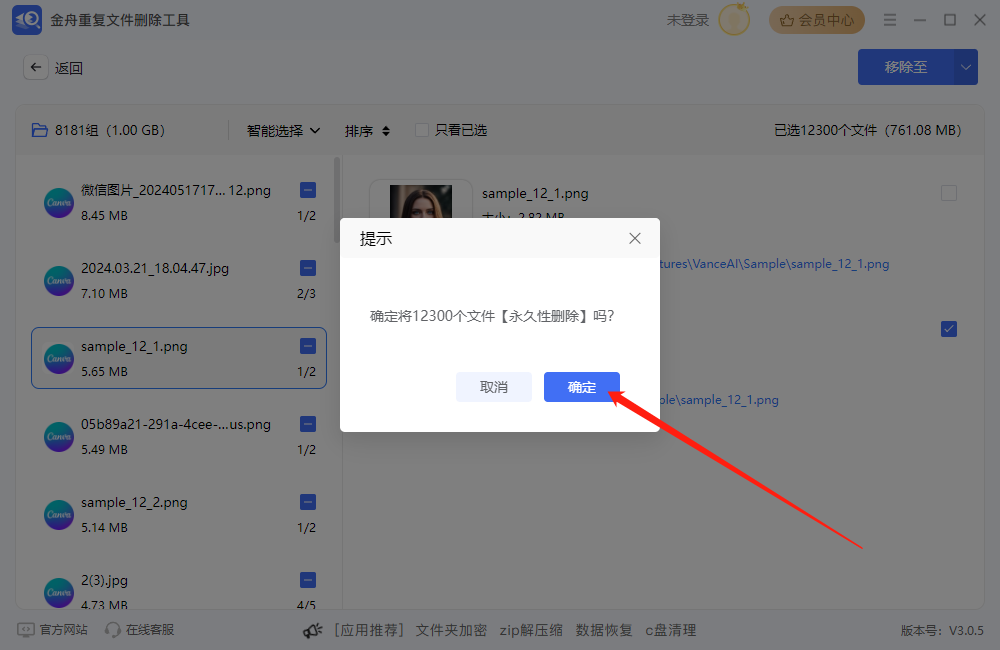
Task: Click the megaphone icon before 应用推荐
Action: coord(312,629)
